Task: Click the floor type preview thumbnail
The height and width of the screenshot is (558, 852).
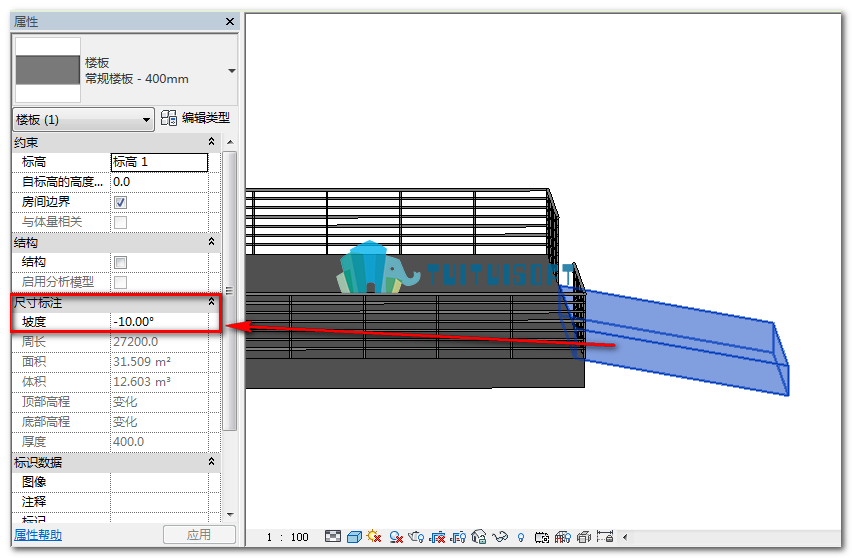Action: pos(48,70)
